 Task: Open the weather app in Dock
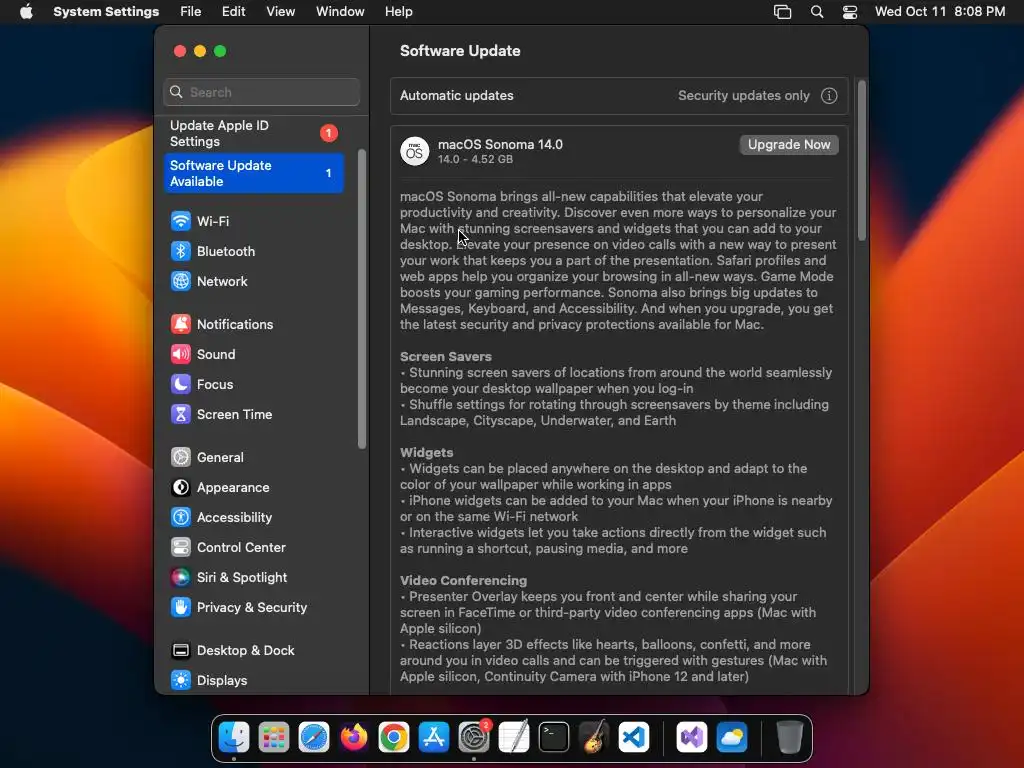[732, 738]
